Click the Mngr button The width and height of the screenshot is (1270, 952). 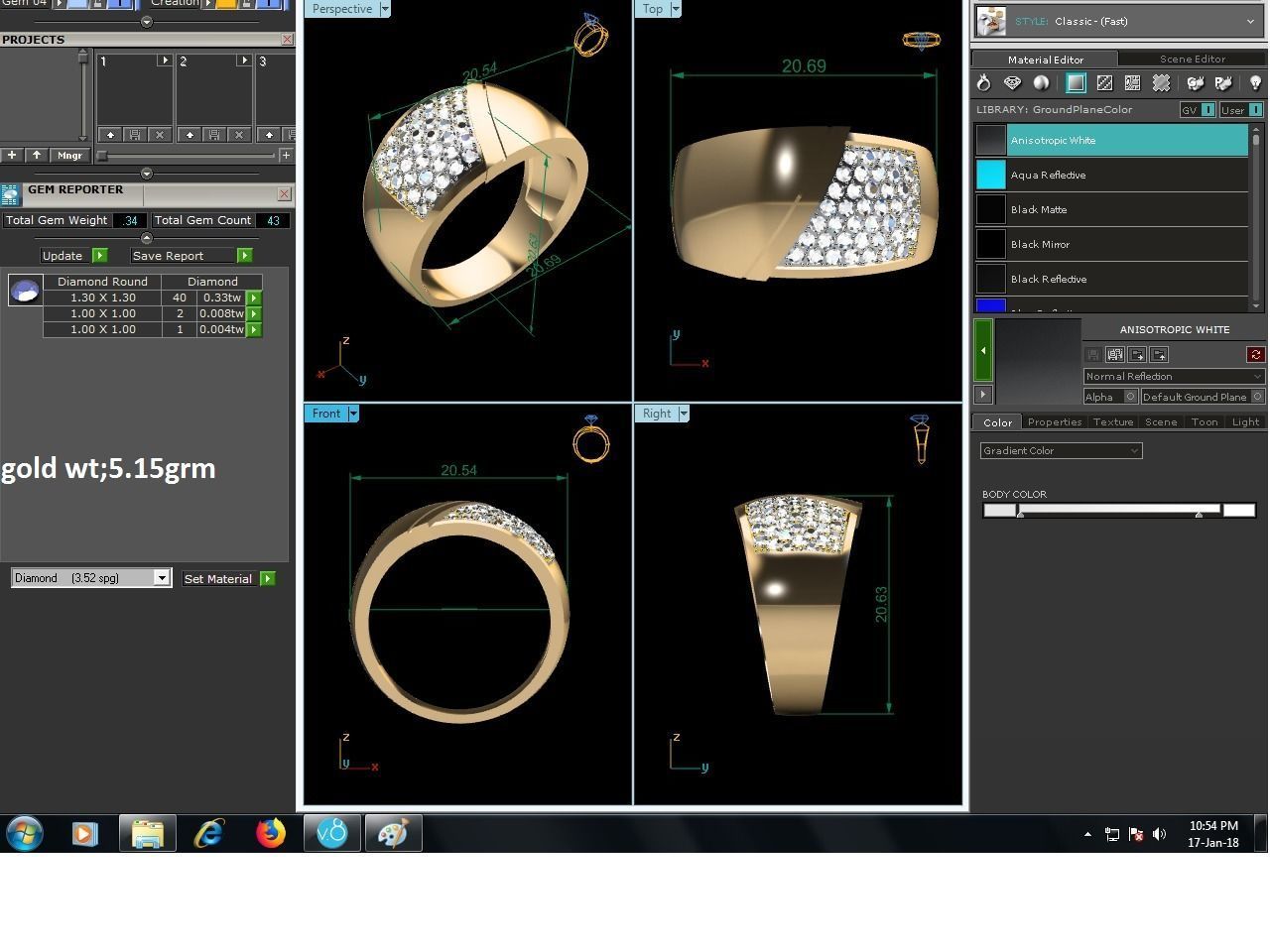pyautogui.click(x=69, y=155)
